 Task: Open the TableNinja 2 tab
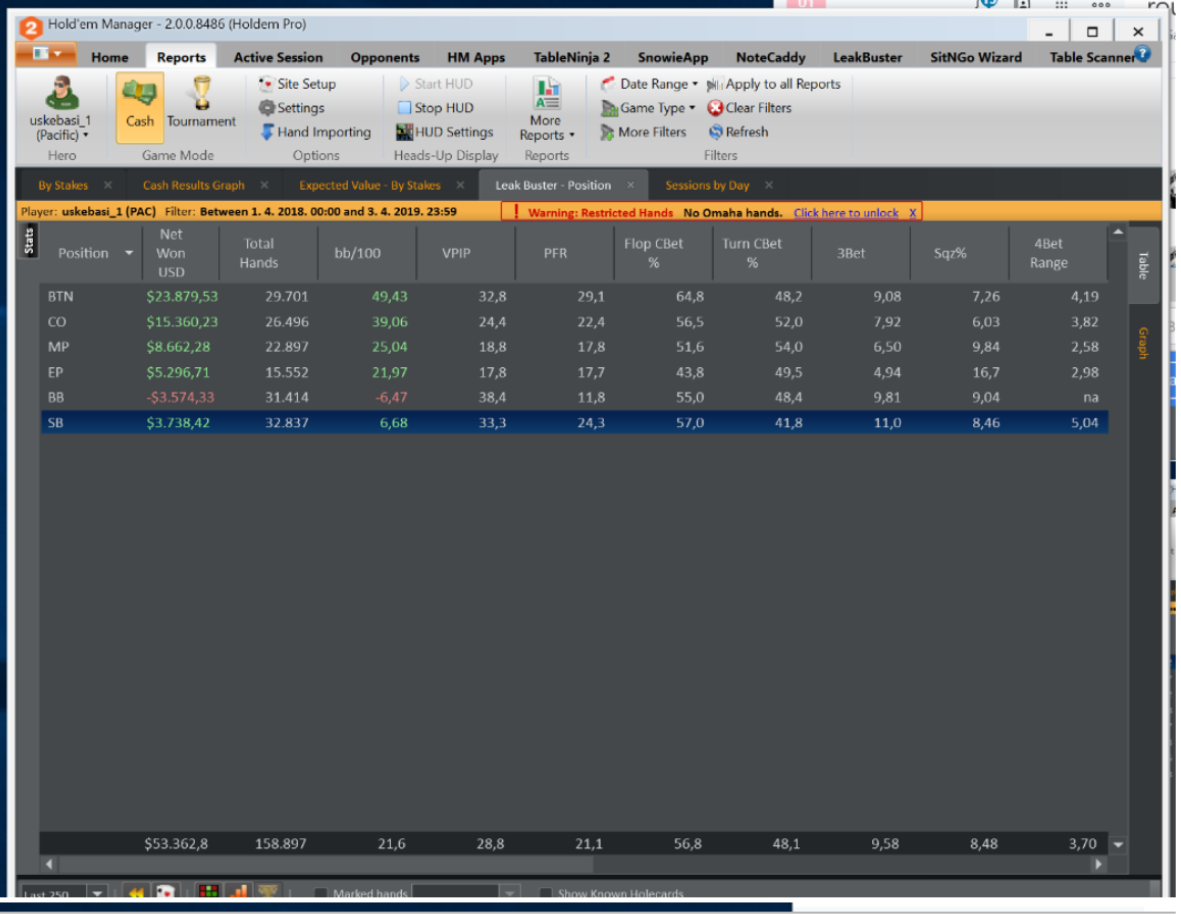[572, 57]
